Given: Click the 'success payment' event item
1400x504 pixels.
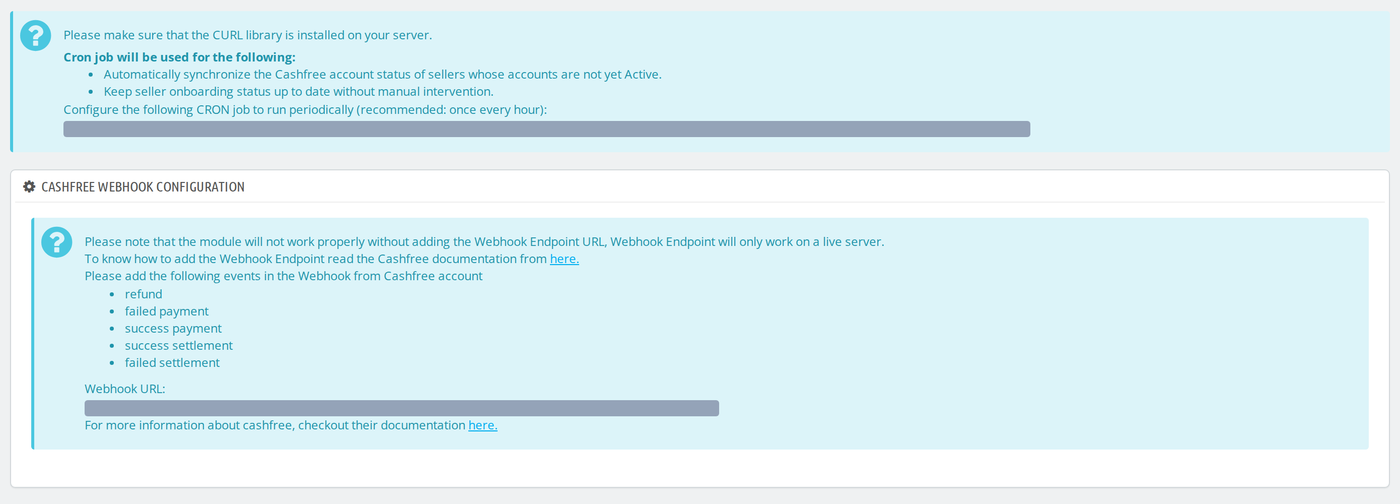Looking at the screenshot, I should (x=173, y=328).
